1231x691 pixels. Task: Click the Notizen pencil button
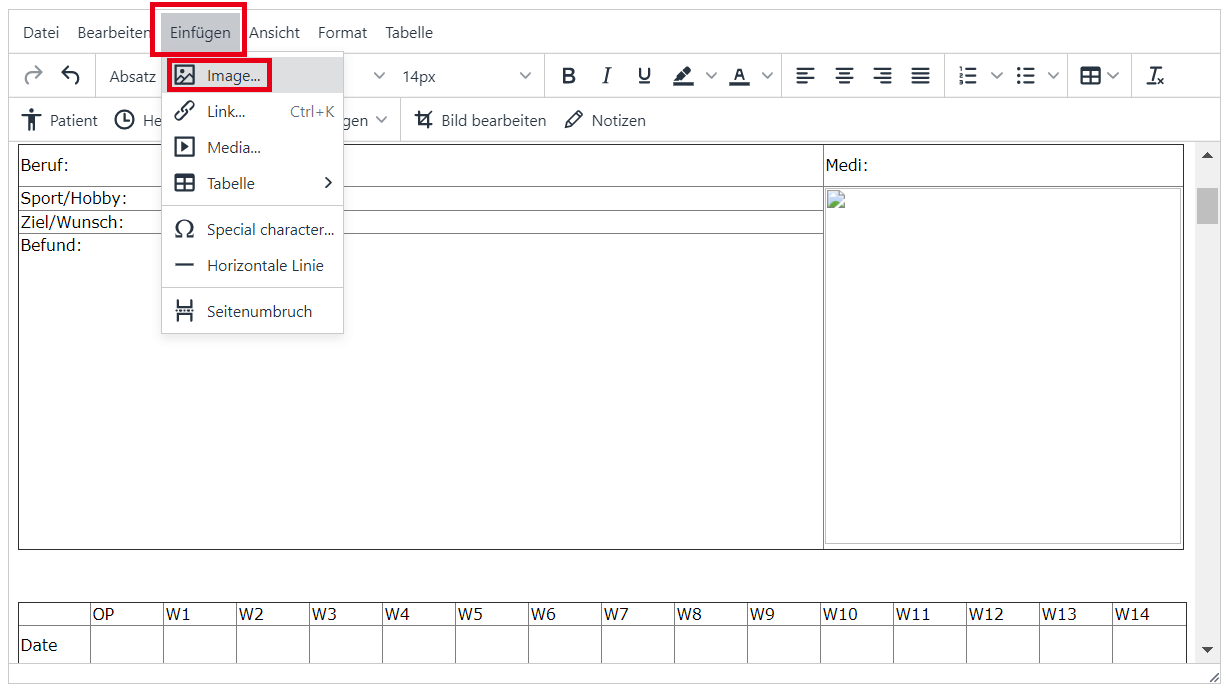point(605,120)
